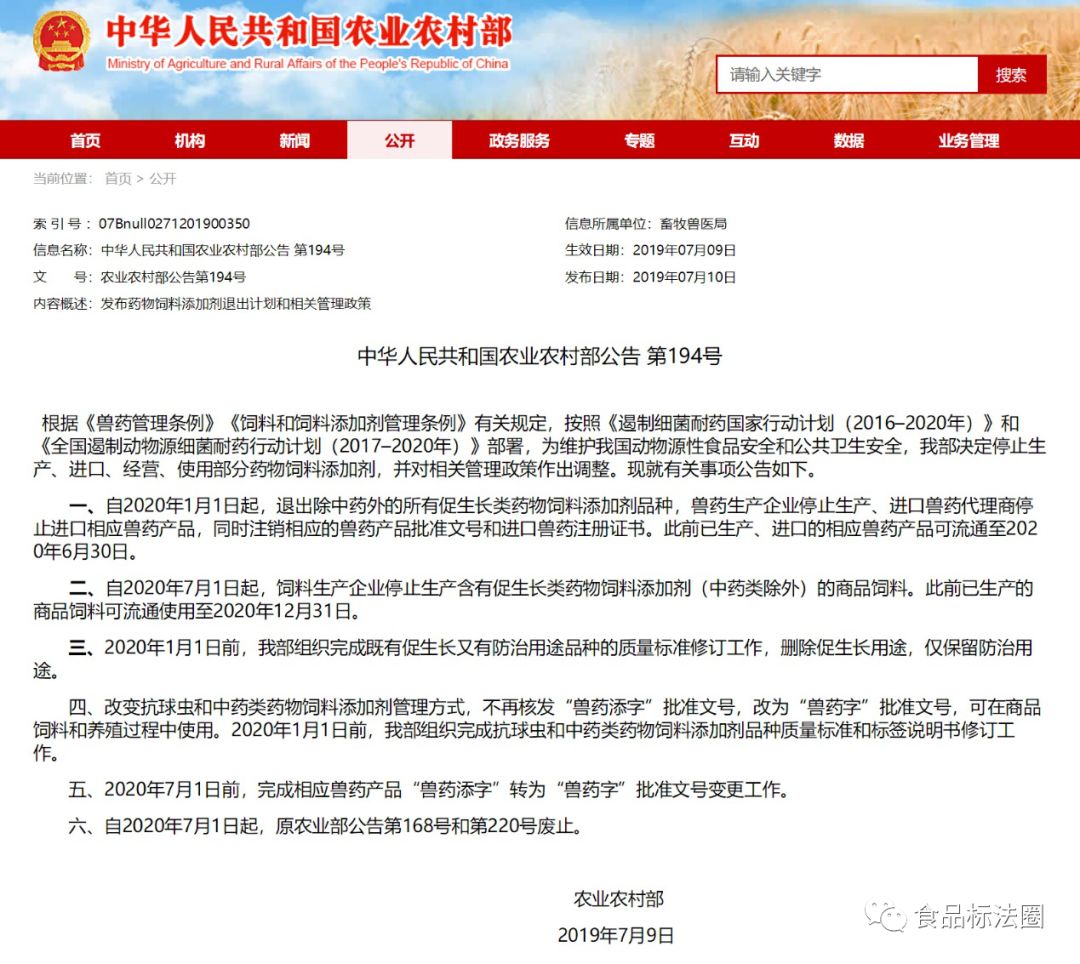Open the 政务服务 navigation tab
The image size is (1080, 964).
[519, 140]
